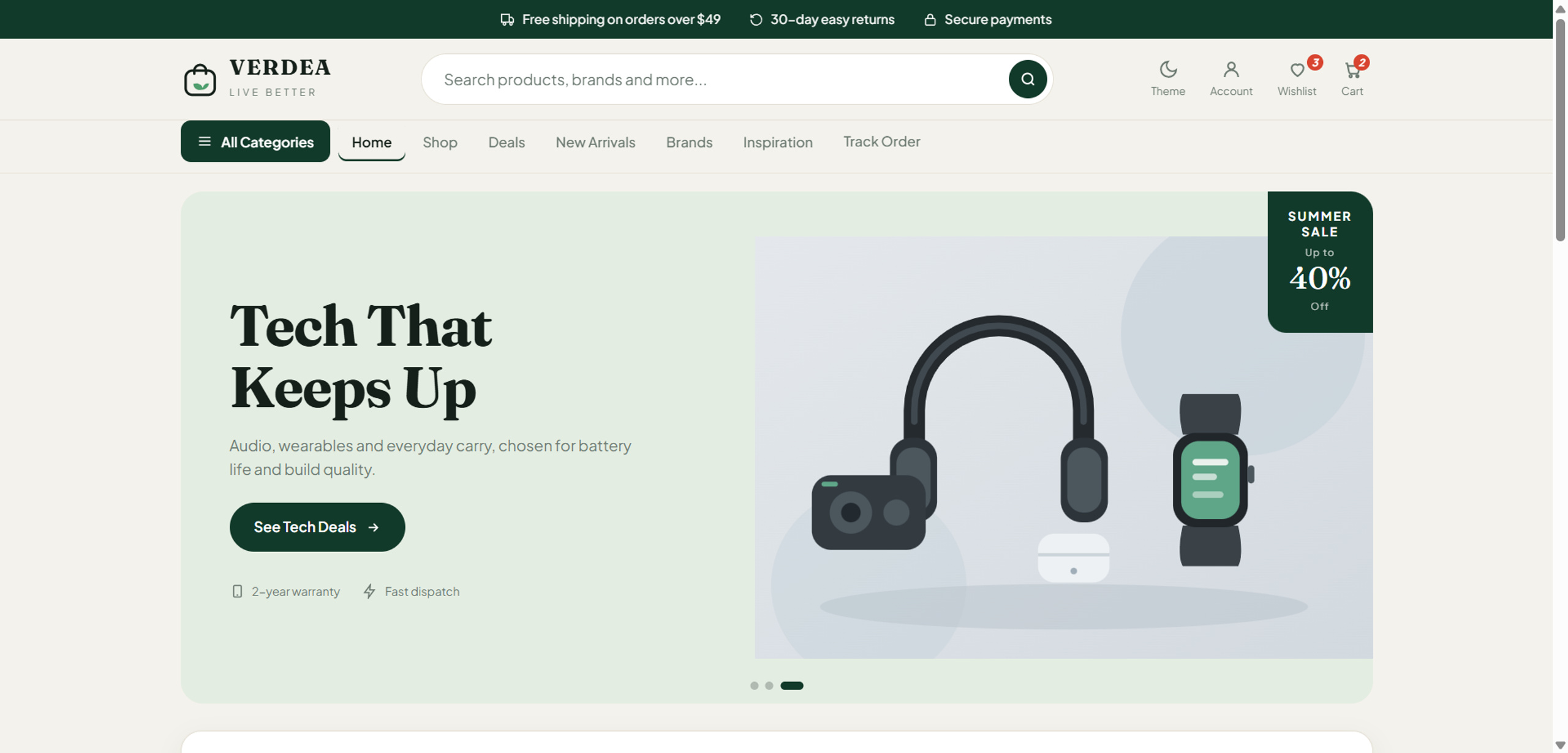
Task: Click the wishlist badge showing 3
Action: point(1314,62)
